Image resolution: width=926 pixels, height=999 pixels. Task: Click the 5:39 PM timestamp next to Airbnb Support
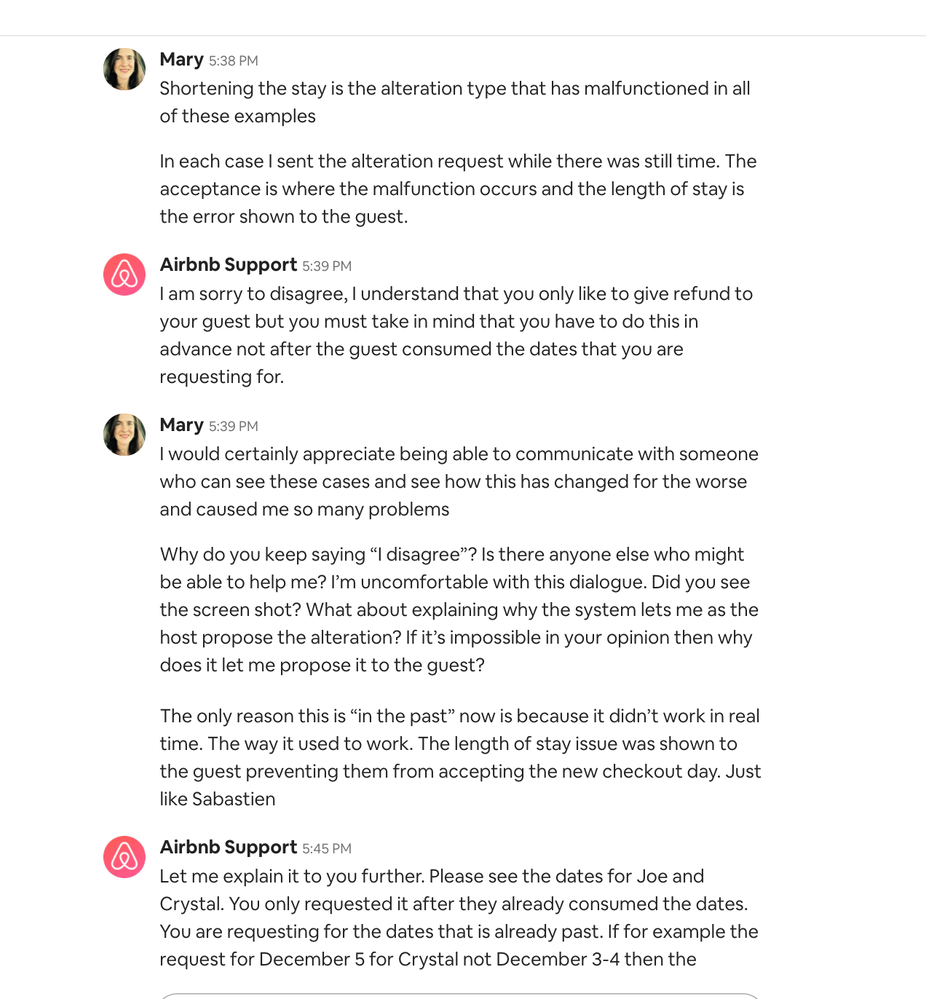coord(327,266)
